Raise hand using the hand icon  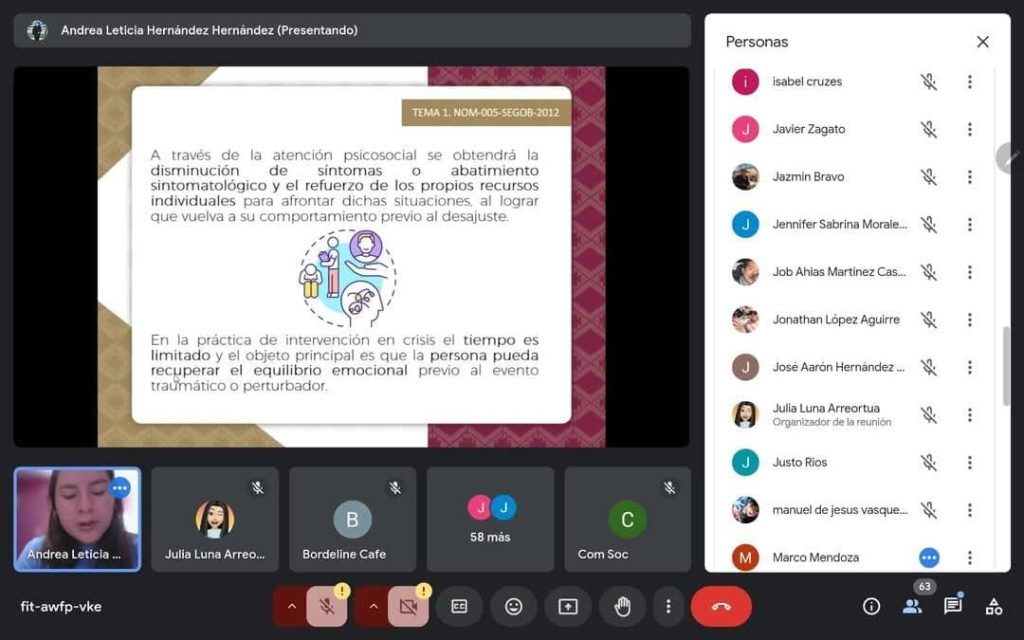click(622, 606)
